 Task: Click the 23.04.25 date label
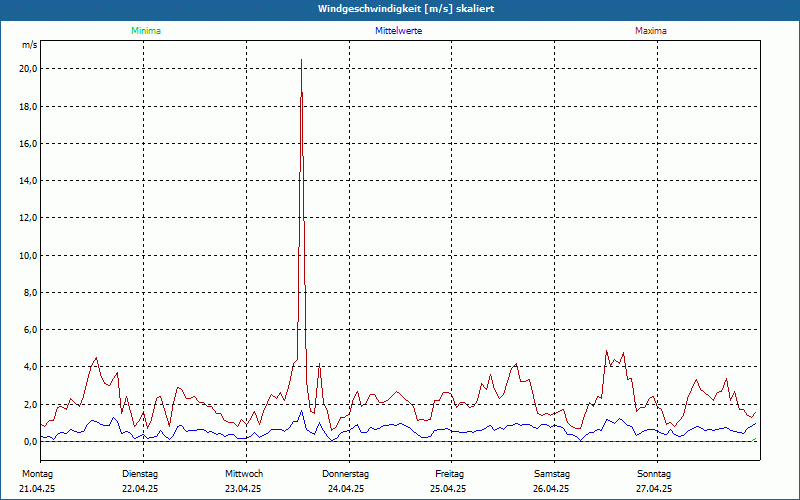coord(243,489)
